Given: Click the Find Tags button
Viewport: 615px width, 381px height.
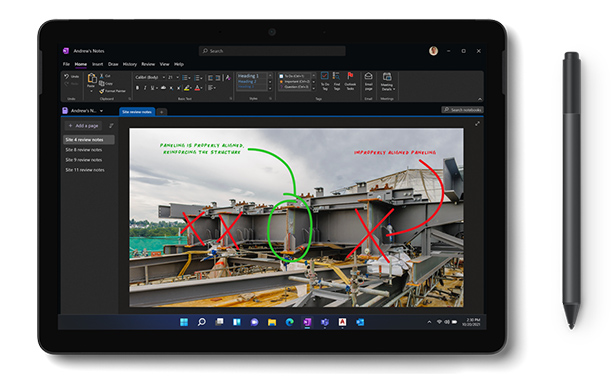Looking at the screenshot, I should (337, 81).
